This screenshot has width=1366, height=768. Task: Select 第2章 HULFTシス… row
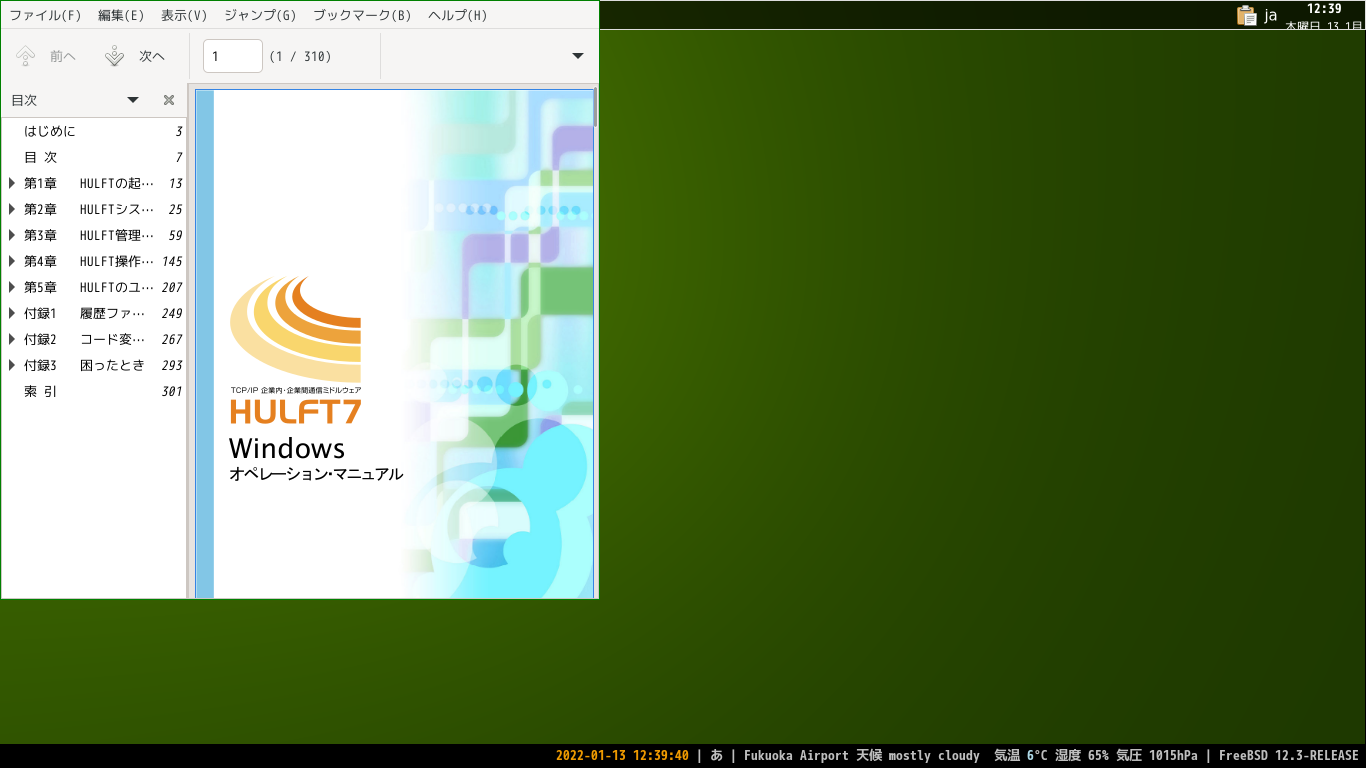coord(94,209)
